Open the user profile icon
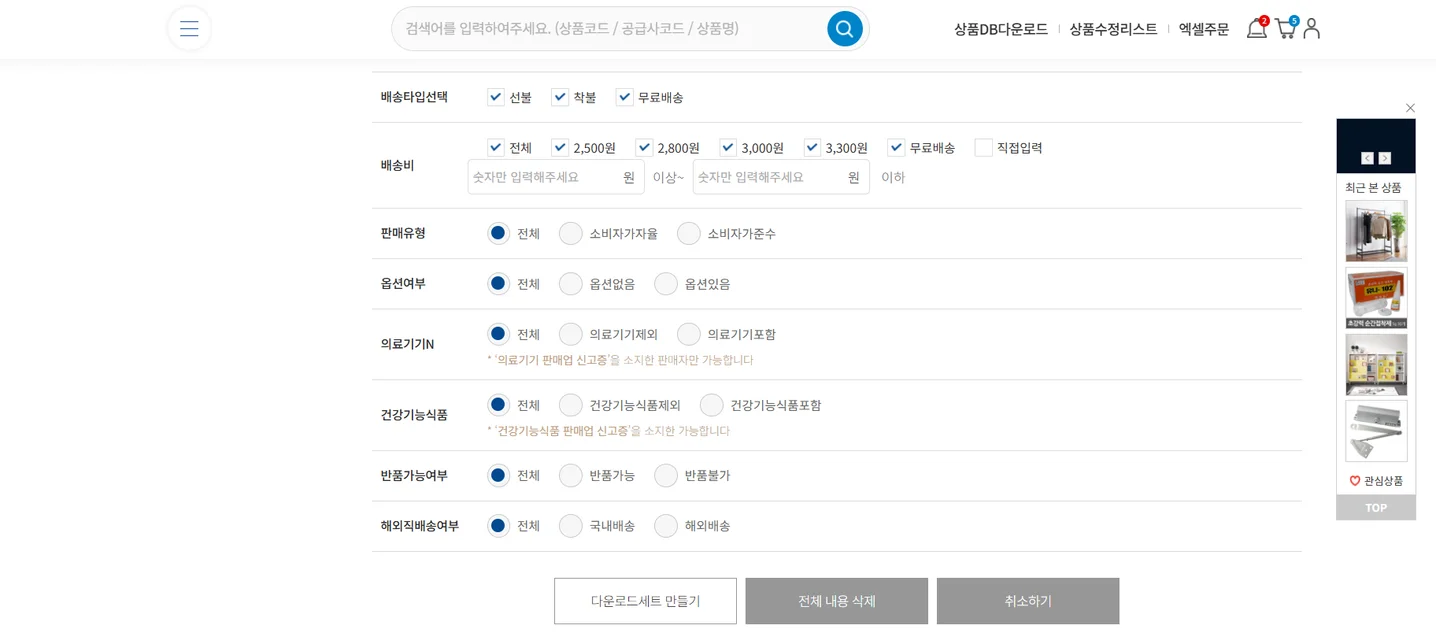The image size is (1436, 640). tap(1311, 29)
